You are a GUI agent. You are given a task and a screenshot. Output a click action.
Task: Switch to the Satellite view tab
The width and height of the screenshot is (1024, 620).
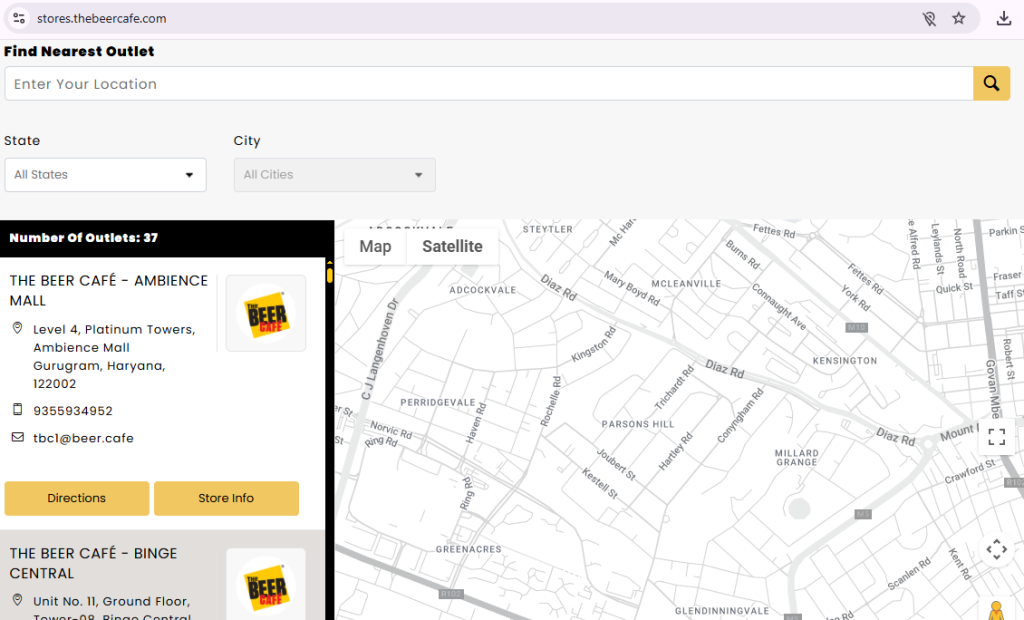(x=453, y=246)
